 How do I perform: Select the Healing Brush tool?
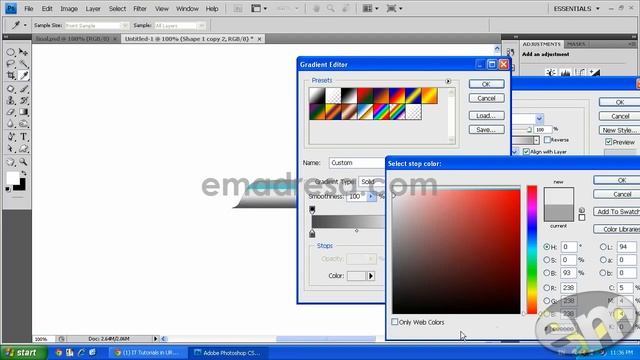tap(11, 89)
